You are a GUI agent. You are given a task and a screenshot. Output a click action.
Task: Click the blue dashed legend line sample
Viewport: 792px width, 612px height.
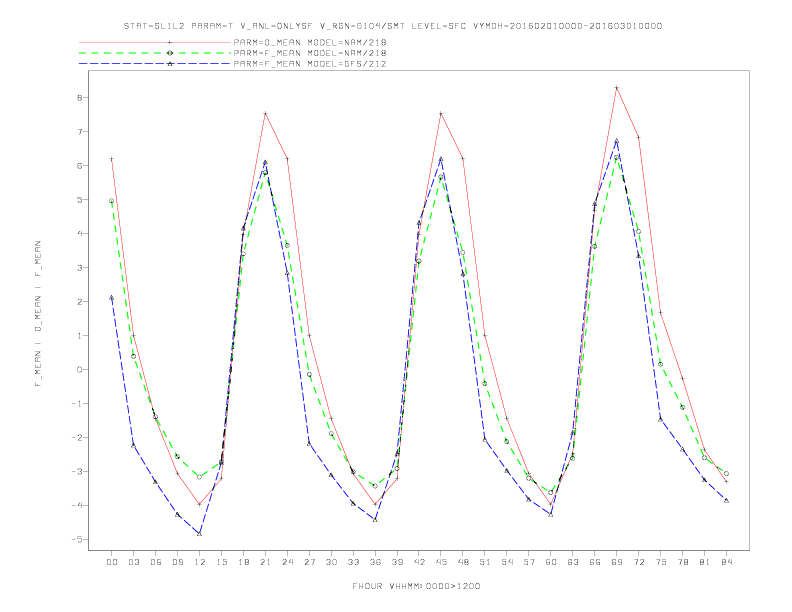pyautogui.click(x=155, y=64)
